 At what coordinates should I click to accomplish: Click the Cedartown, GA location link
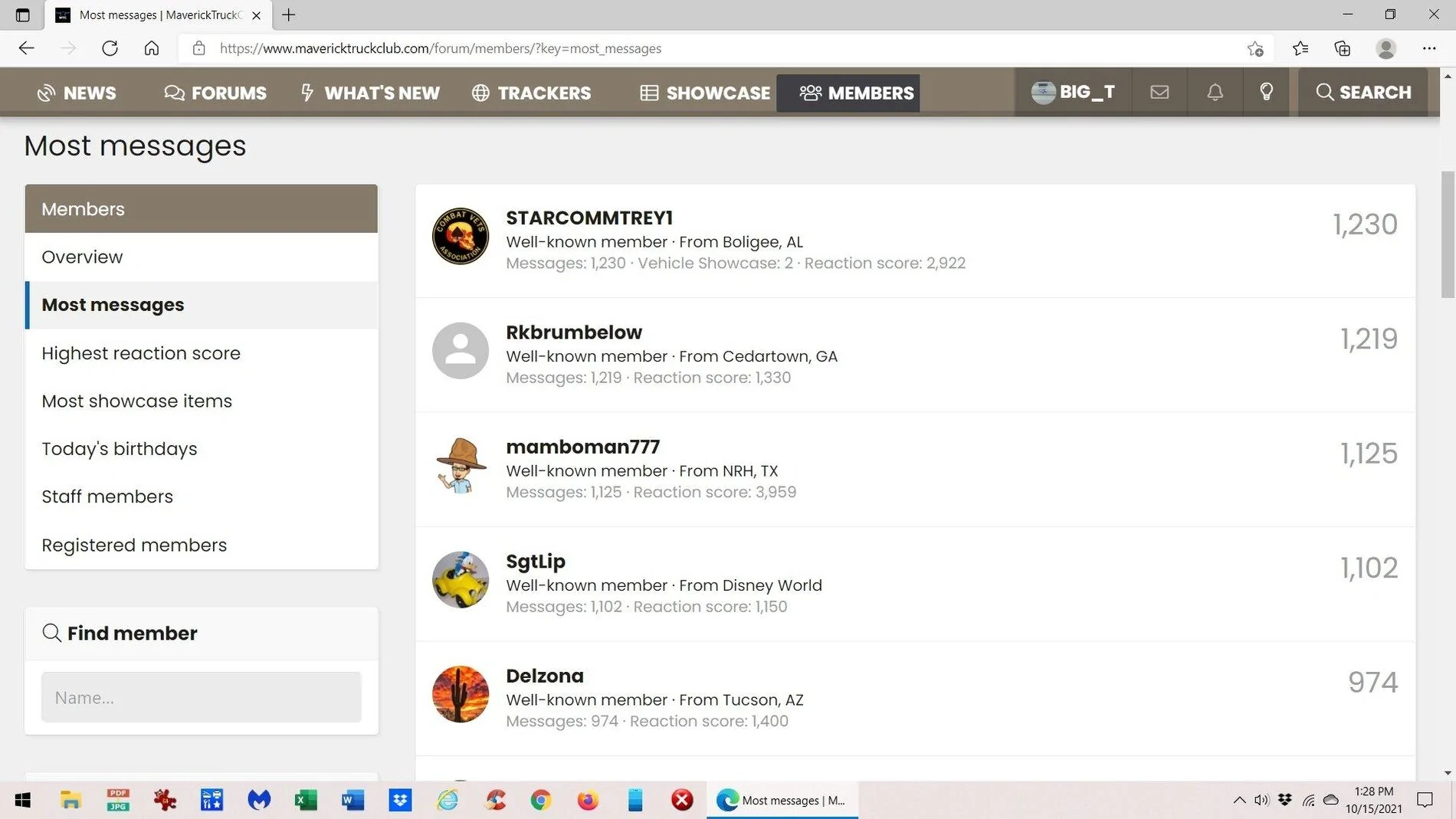pyautogui.click(x=780, y=356)
